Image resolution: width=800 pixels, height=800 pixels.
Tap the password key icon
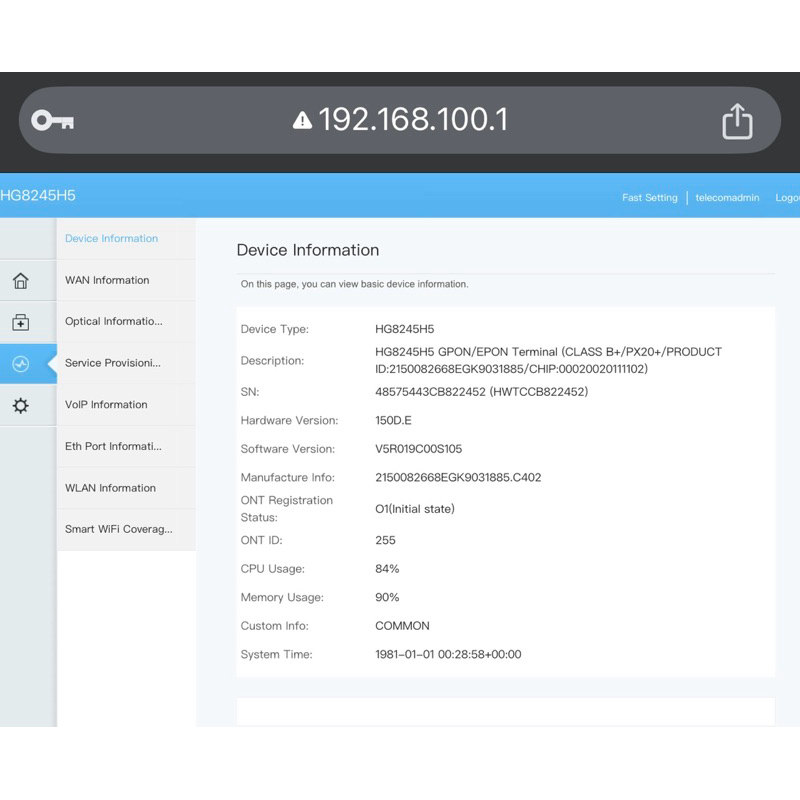coord(52,121)
